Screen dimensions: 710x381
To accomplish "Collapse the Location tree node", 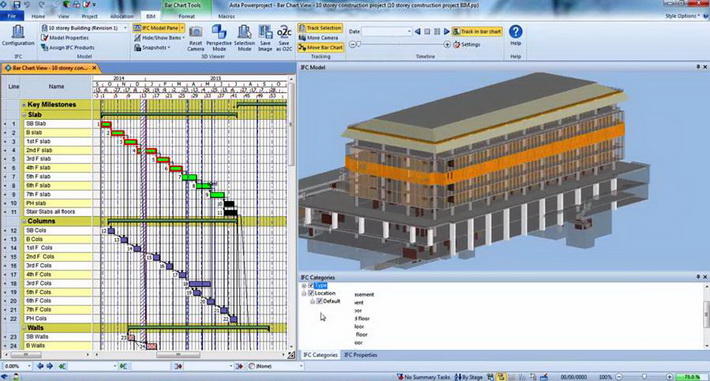I will pyautogui.click(x=304, y=293).
